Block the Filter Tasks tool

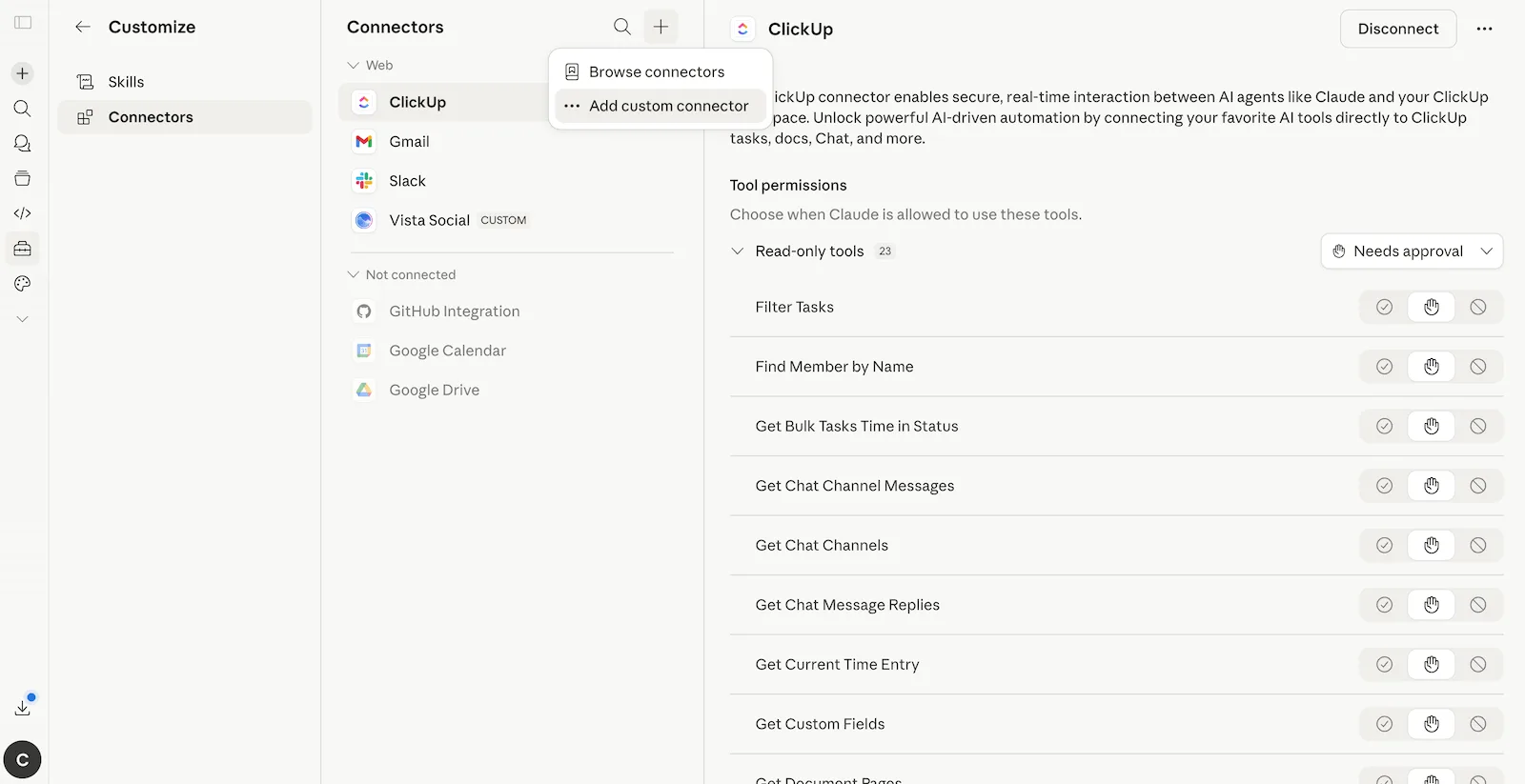click(1477, 307)
